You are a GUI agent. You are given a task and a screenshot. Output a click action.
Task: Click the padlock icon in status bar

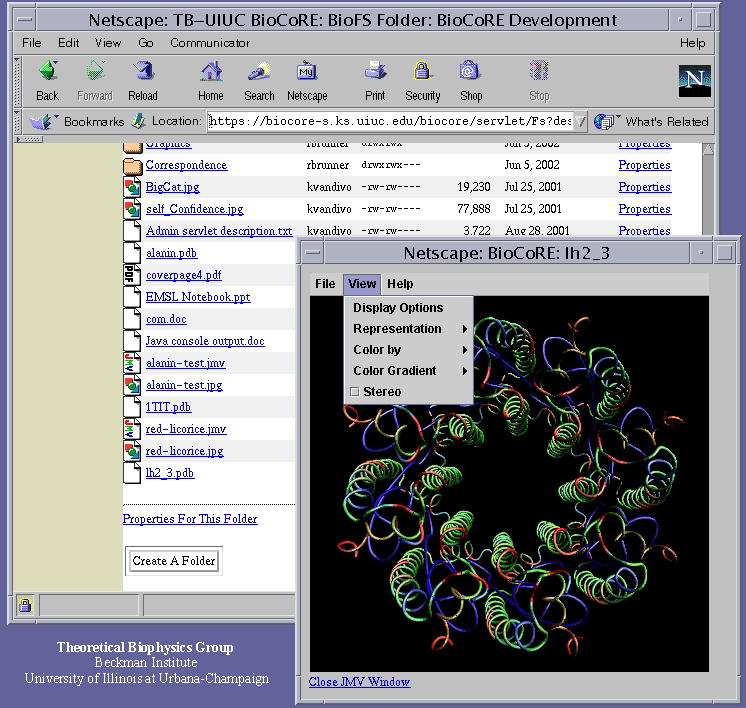[x=24, y=605]
